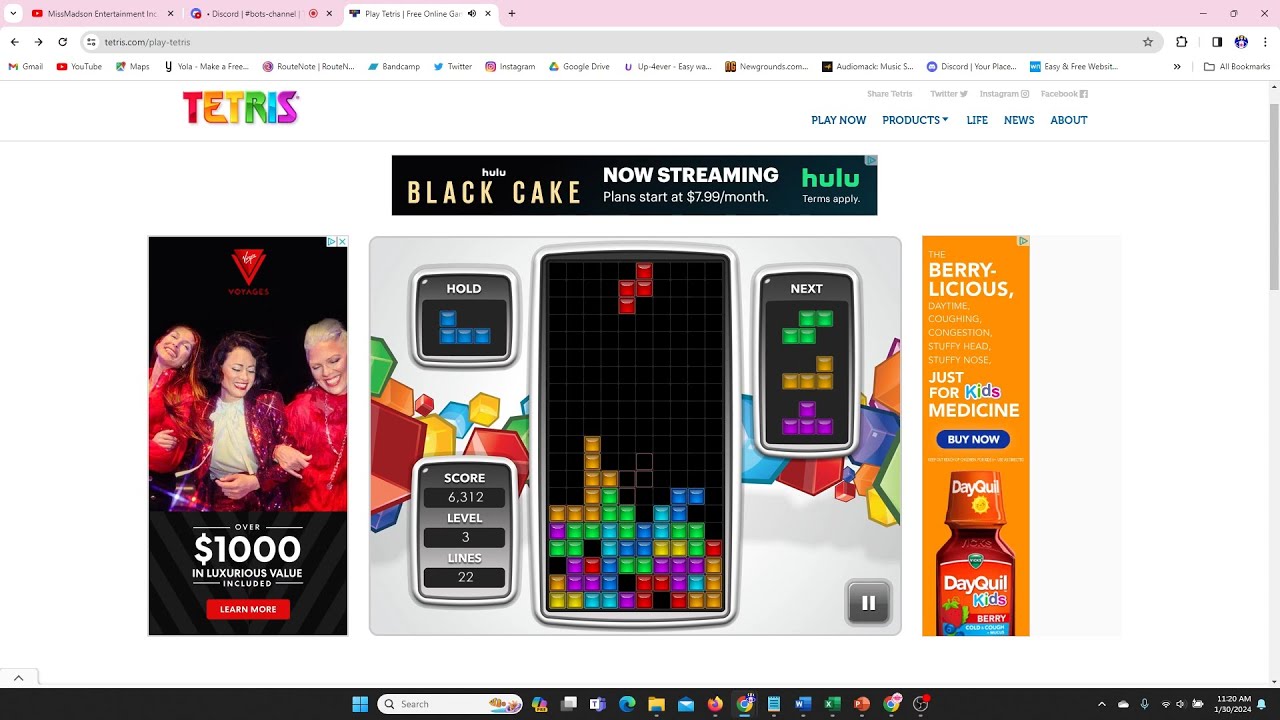
Task: Bookmark this page with the star
Action: tap(1148, 42)
